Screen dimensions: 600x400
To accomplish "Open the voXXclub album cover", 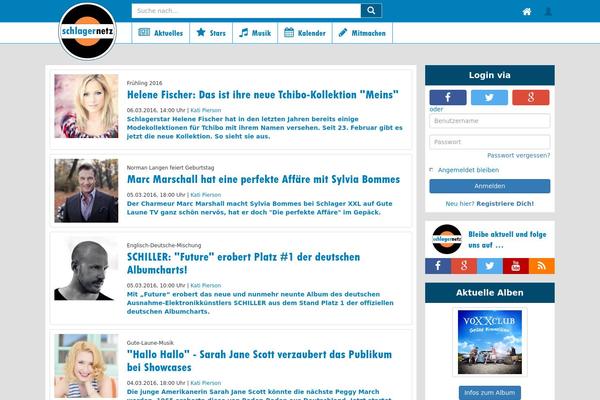I will click(x=489, y=342).
